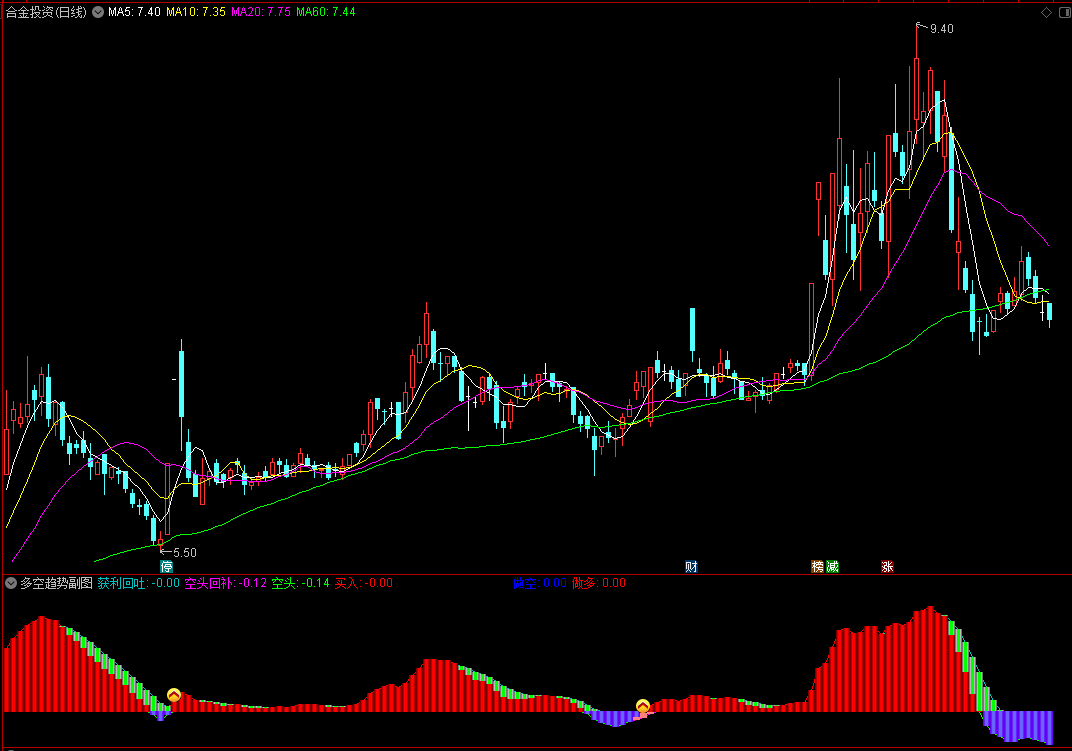The image size is (1072, 751).
Task: Click the 做空: 0.00 value
Action: [x=539, y=583]
